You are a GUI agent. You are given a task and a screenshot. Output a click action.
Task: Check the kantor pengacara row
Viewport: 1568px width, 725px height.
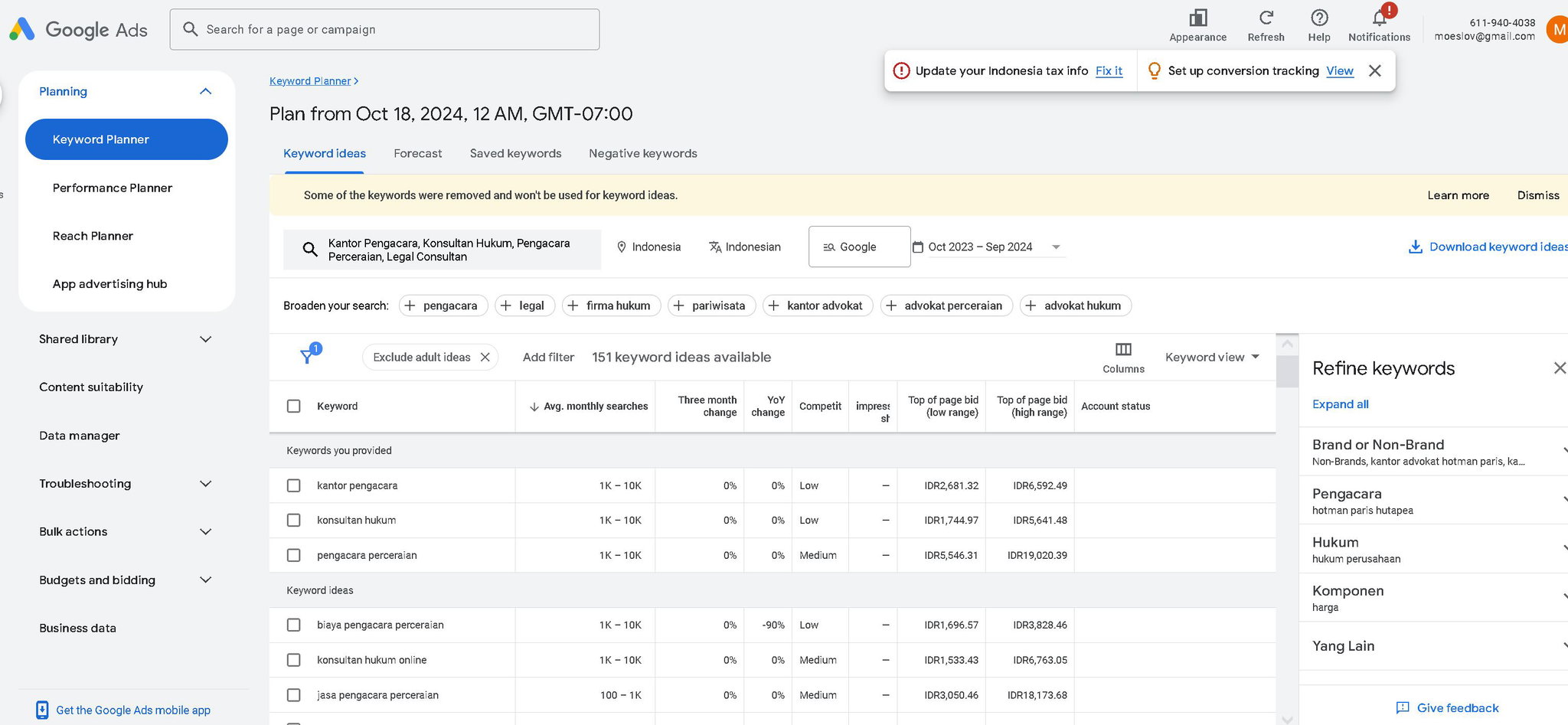293,485
